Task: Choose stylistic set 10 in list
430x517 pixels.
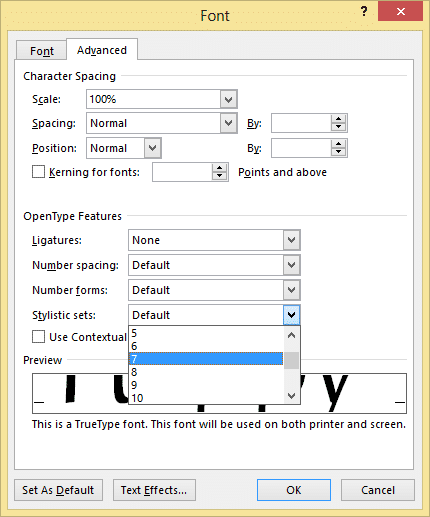Action: pyautogui.click(x=206, y=398)
